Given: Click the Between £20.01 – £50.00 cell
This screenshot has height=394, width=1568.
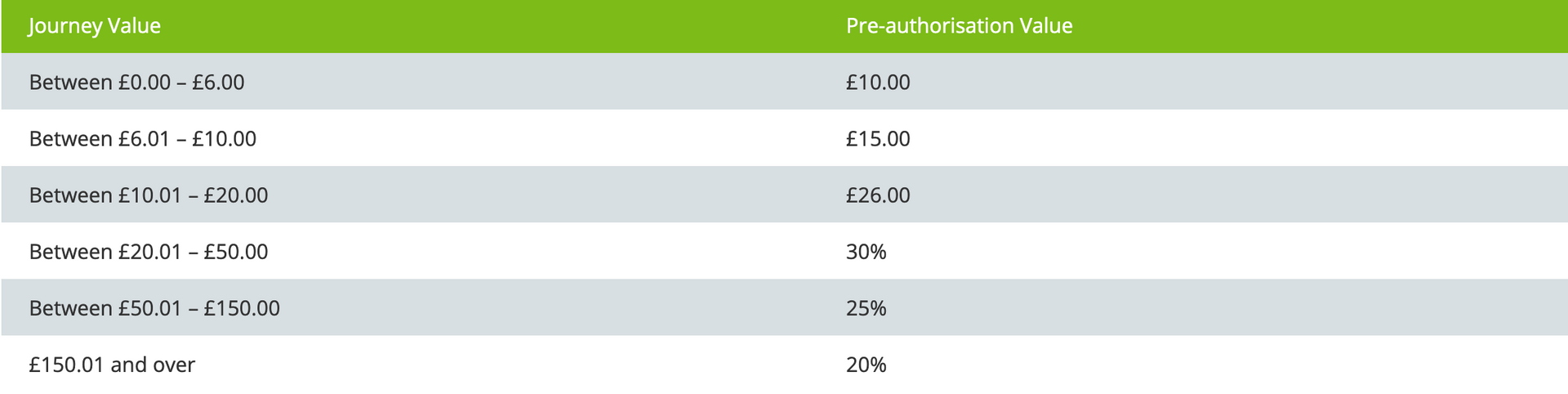Looking at the screenshot, I should point(148,251).
